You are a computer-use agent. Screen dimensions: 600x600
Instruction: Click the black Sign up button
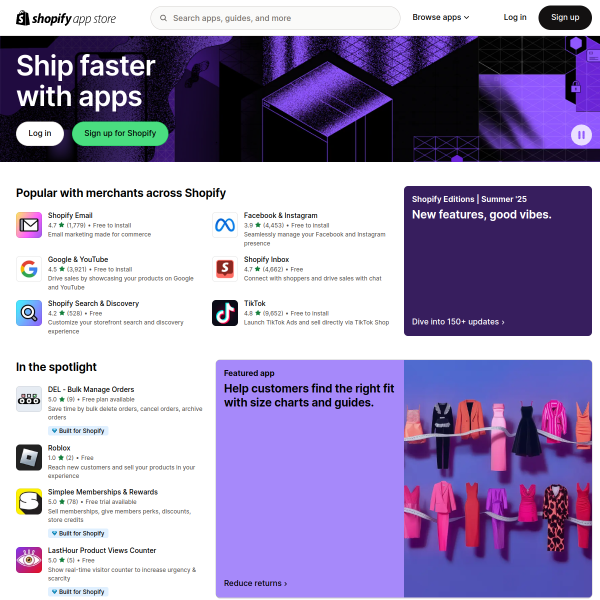coord(565,18)
